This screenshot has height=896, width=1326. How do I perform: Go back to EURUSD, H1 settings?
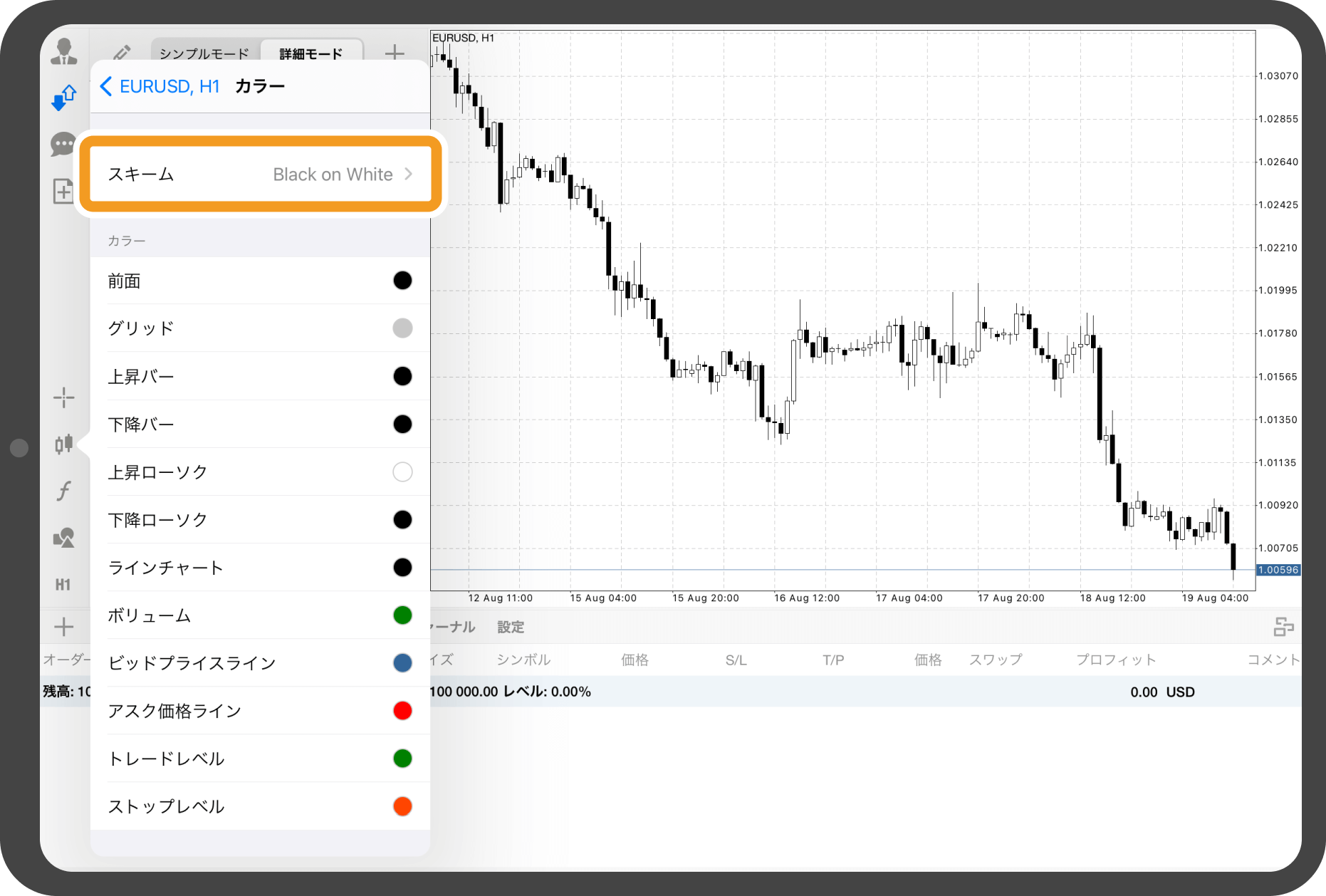[x=160, y=86]
